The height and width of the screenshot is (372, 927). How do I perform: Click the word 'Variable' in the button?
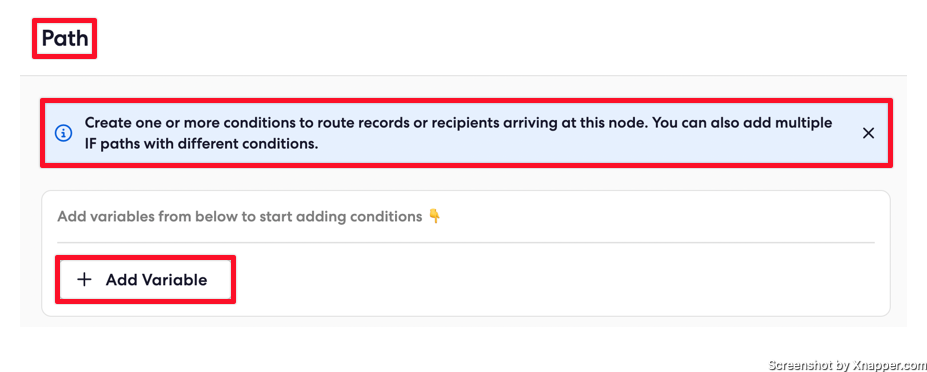pos(173,280)
